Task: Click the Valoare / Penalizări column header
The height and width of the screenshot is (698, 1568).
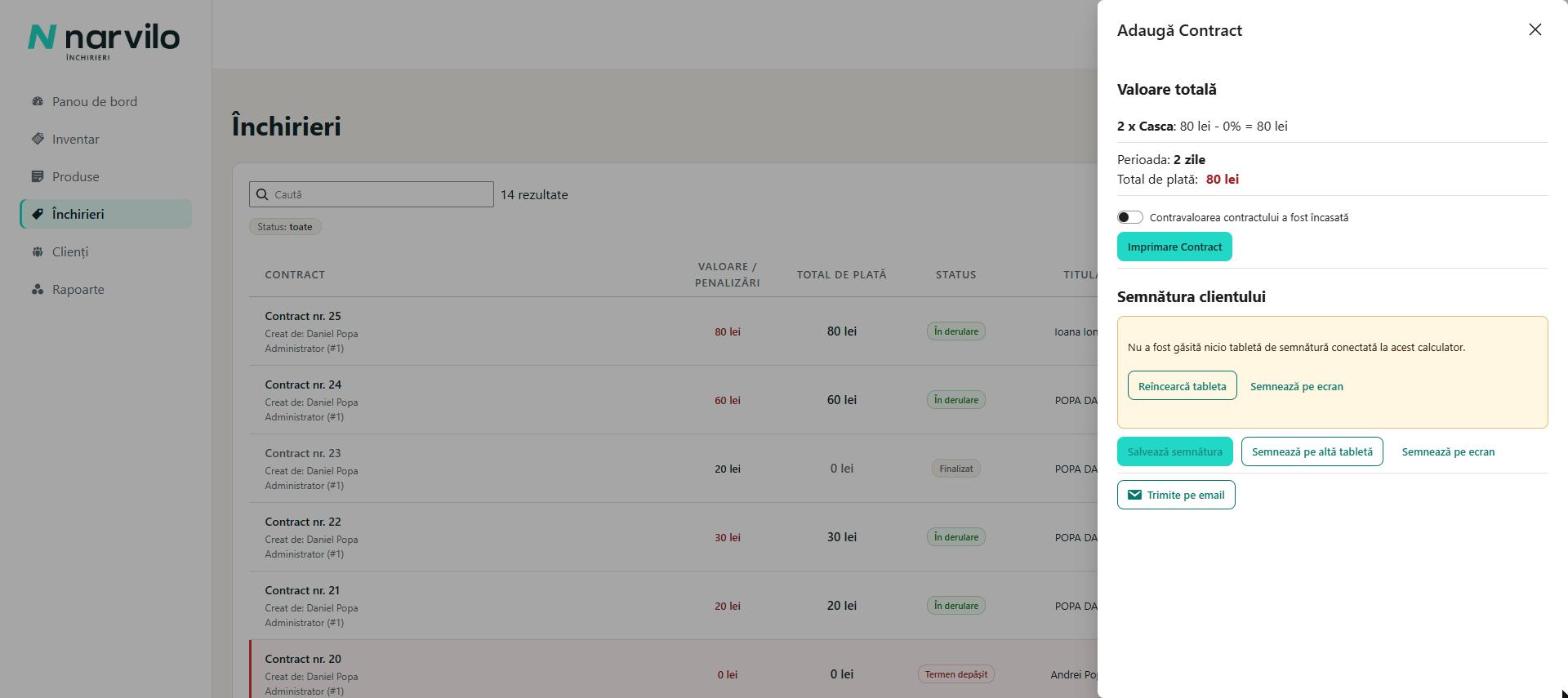Action: tap(727, 275)
